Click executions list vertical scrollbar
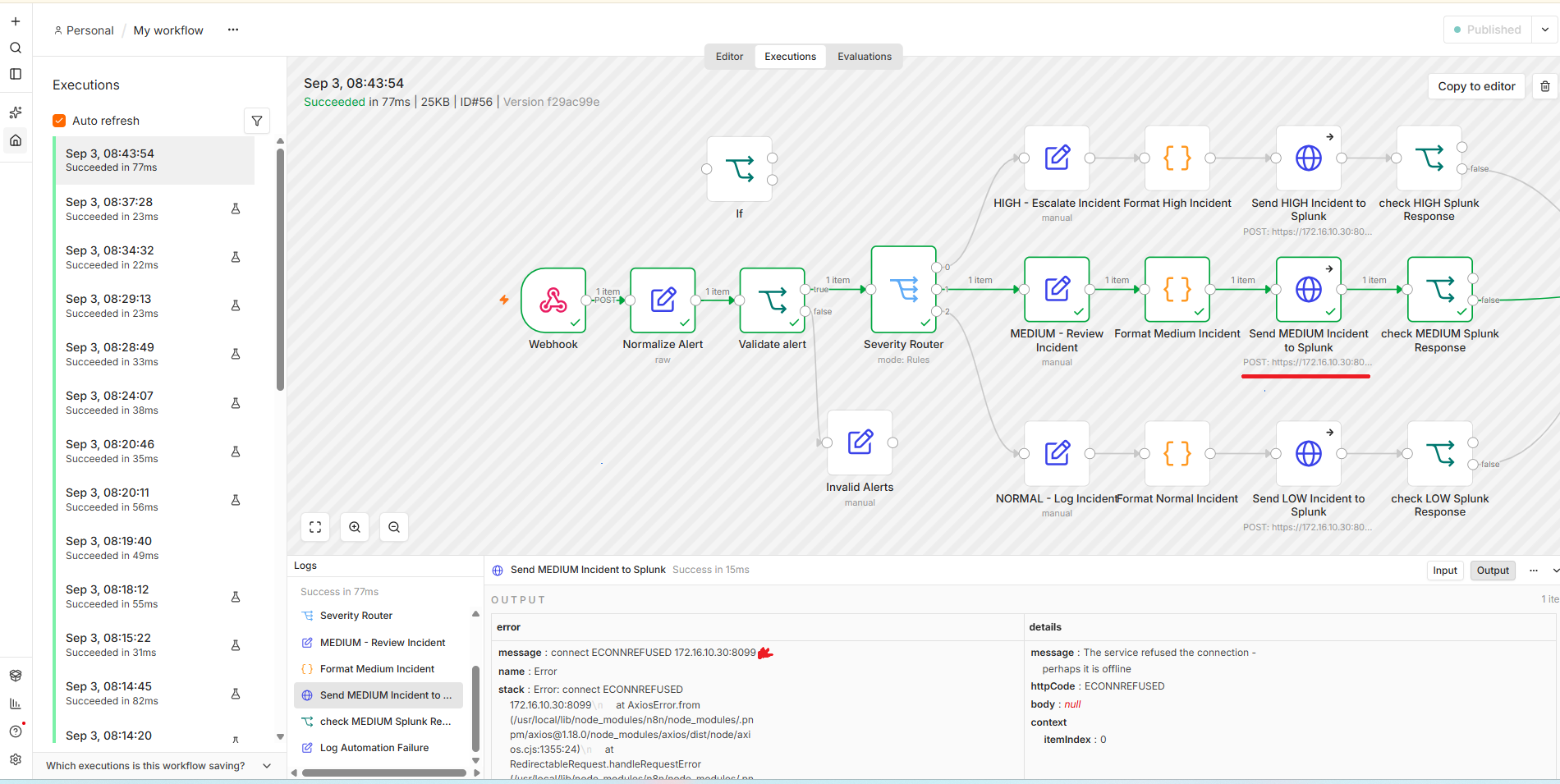 [280, 270]
